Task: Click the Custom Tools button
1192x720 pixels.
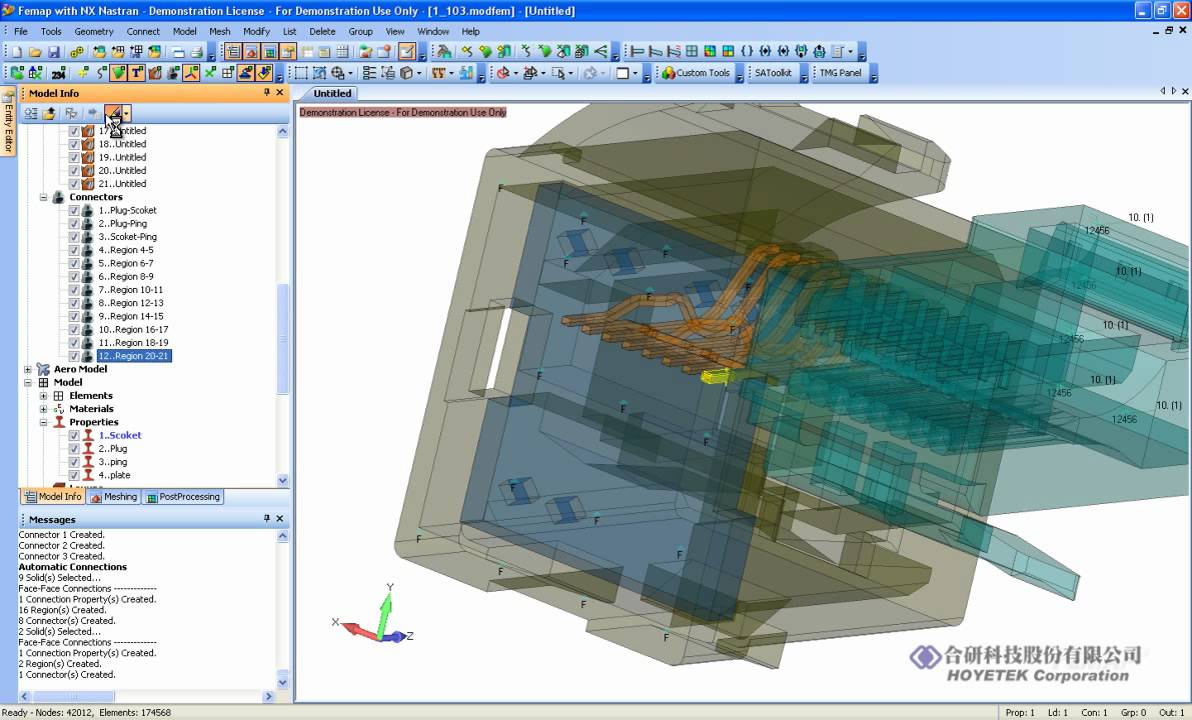Action: pos(696,73)
